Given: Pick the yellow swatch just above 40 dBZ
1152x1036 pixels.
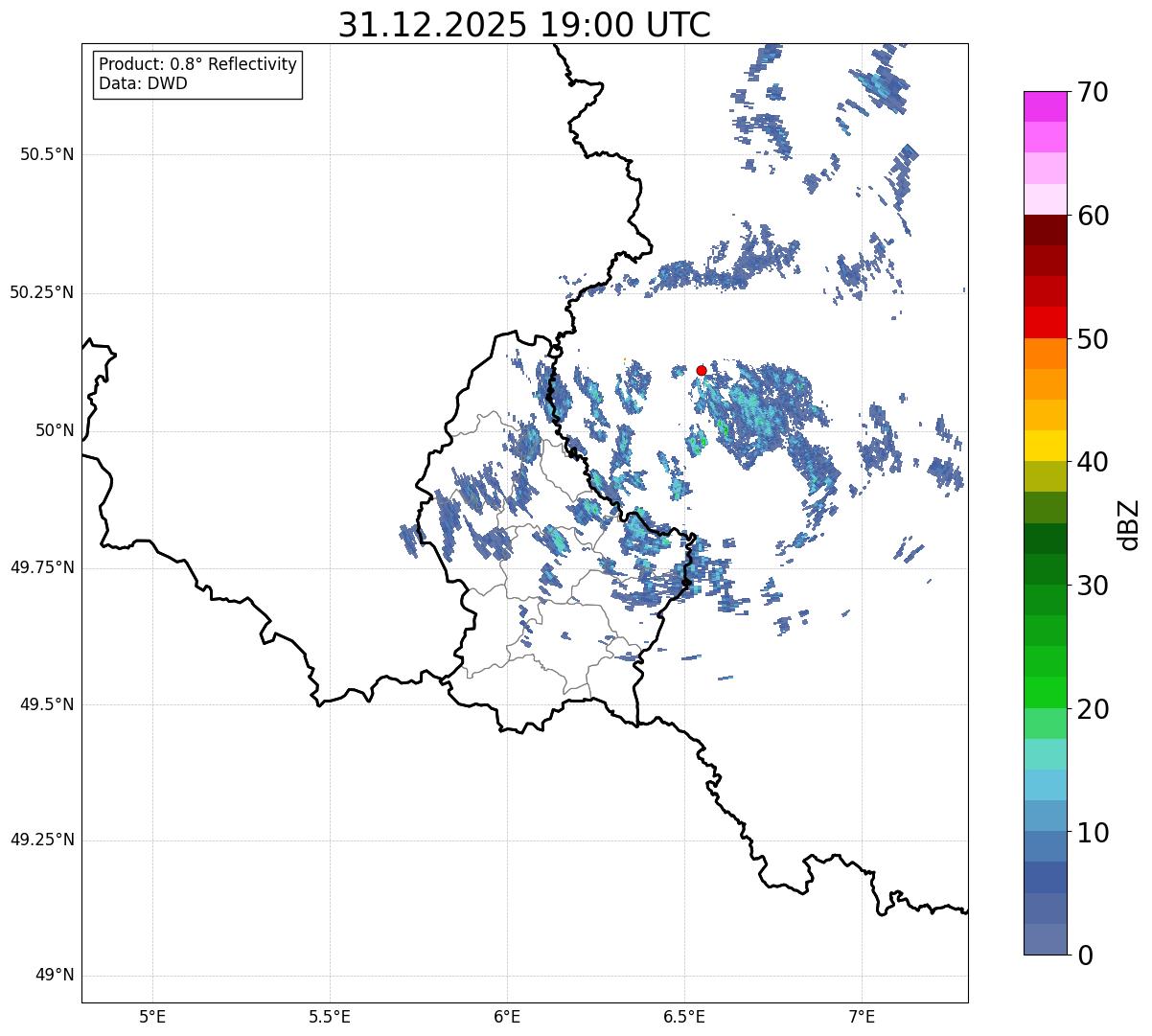Looking at the screenshot, I should coord(1046,446).
